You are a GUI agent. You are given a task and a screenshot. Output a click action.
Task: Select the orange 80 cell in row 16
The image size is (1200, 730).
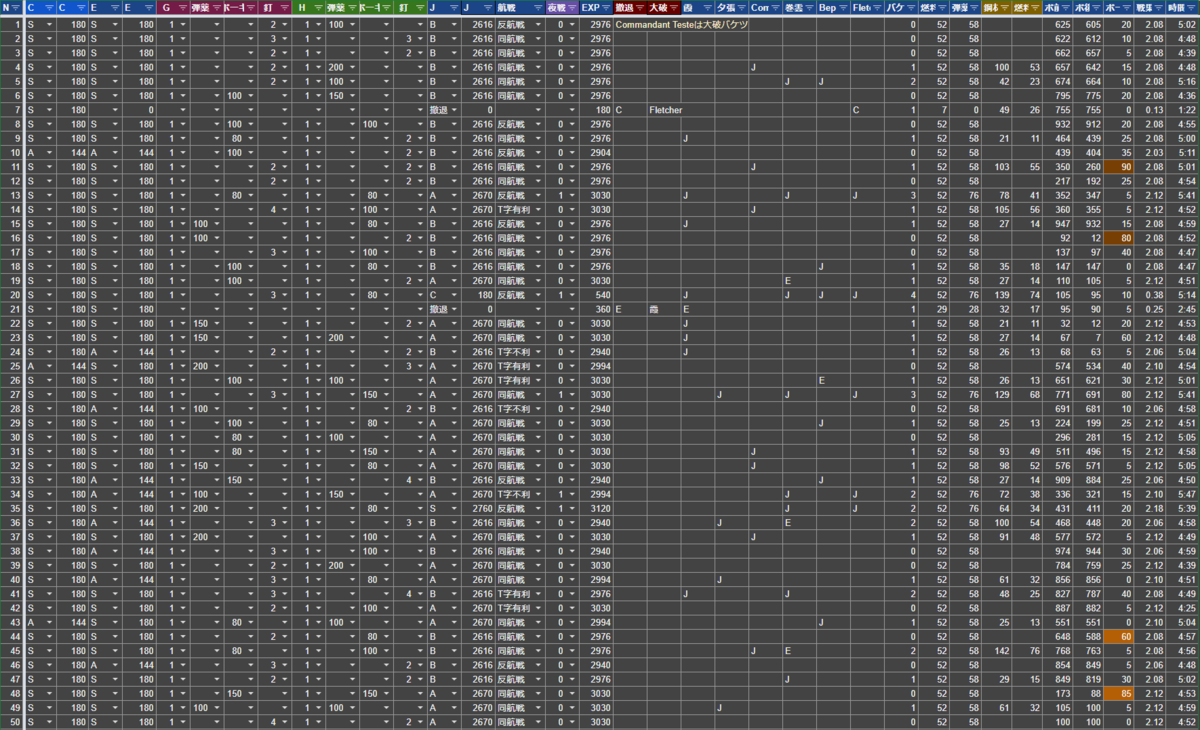click(x=1119, y=238)
